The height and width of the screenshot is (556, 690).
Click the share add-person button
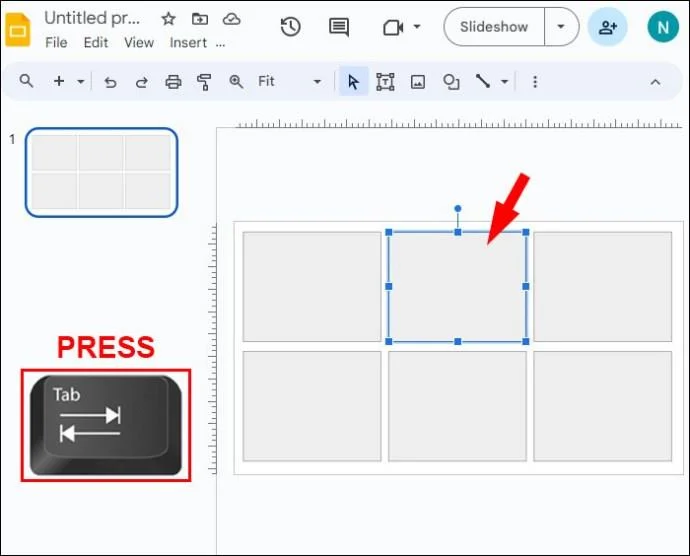coord(608,27)
